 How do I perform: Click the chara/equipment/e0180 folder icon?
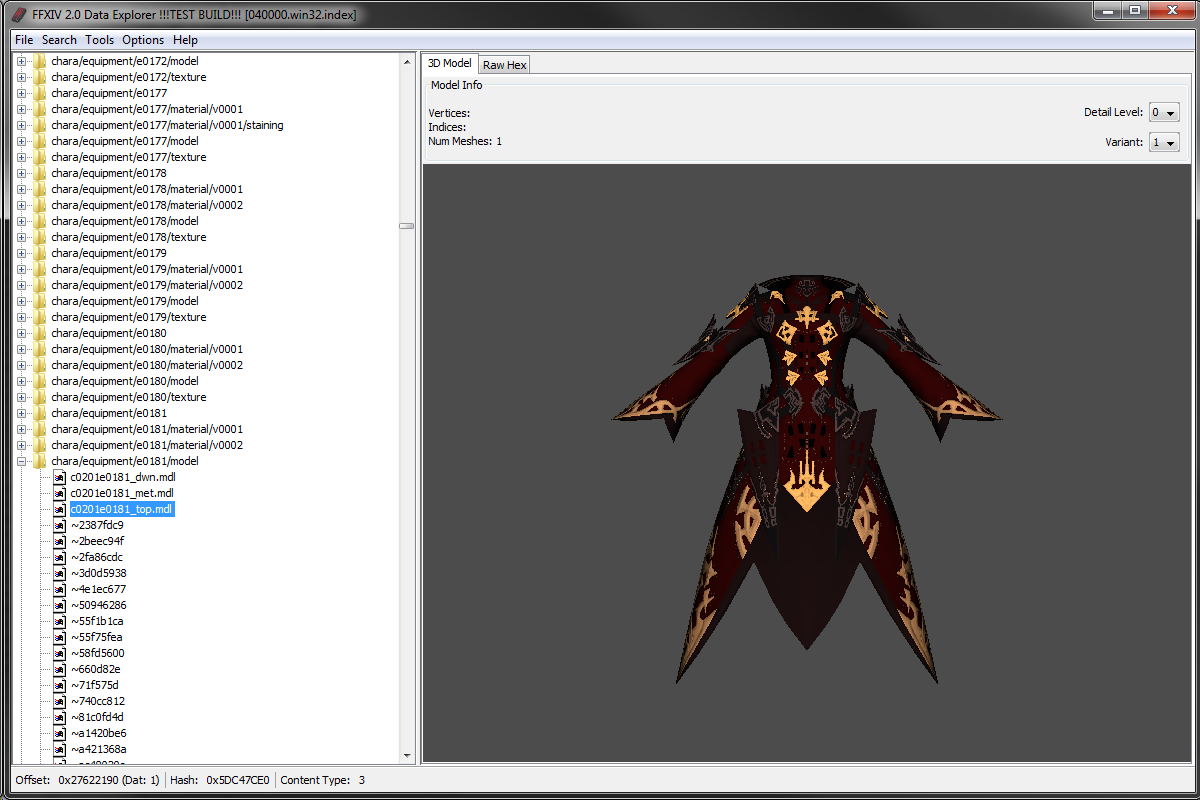coord(40,333)
